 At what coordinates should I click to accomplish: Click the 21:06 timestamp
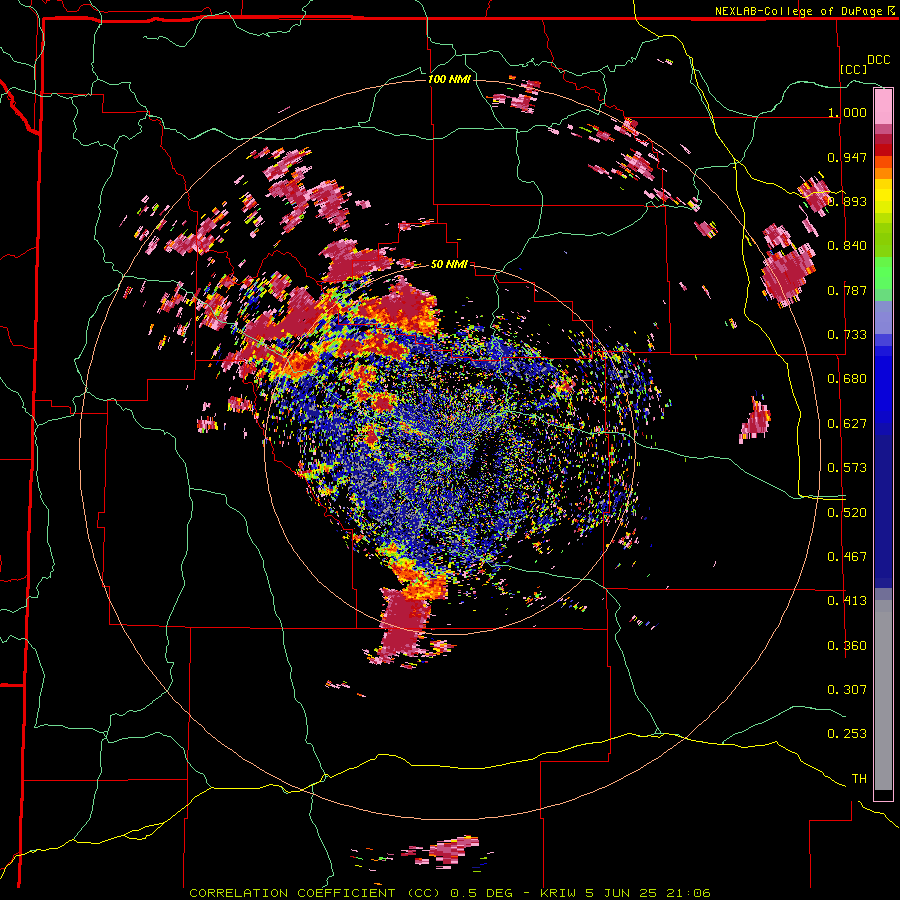pos(688,893)
